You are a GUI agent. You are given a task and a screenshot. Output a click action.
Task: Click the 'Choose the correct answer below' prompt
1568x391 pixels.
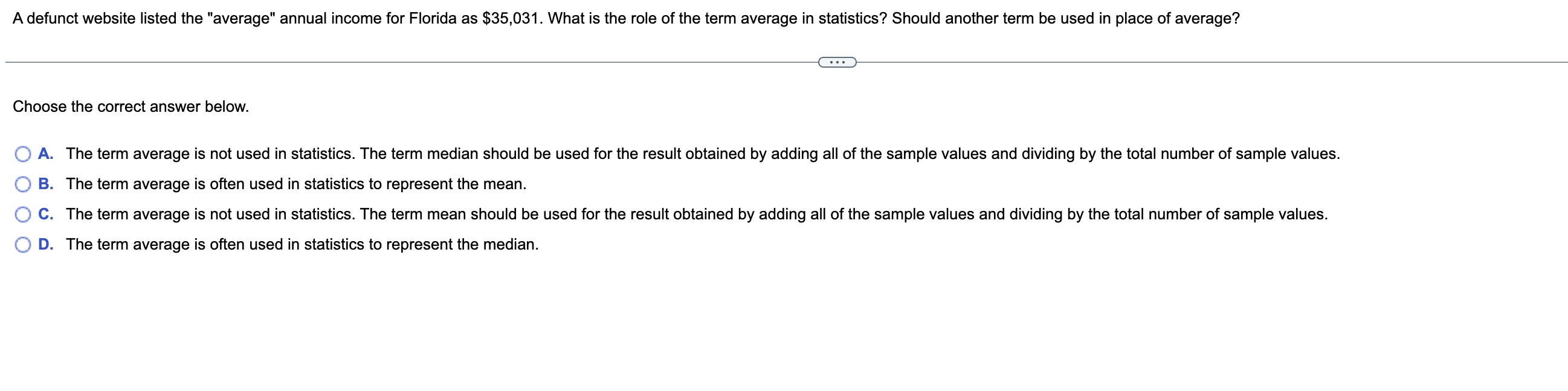coord(131,106)
